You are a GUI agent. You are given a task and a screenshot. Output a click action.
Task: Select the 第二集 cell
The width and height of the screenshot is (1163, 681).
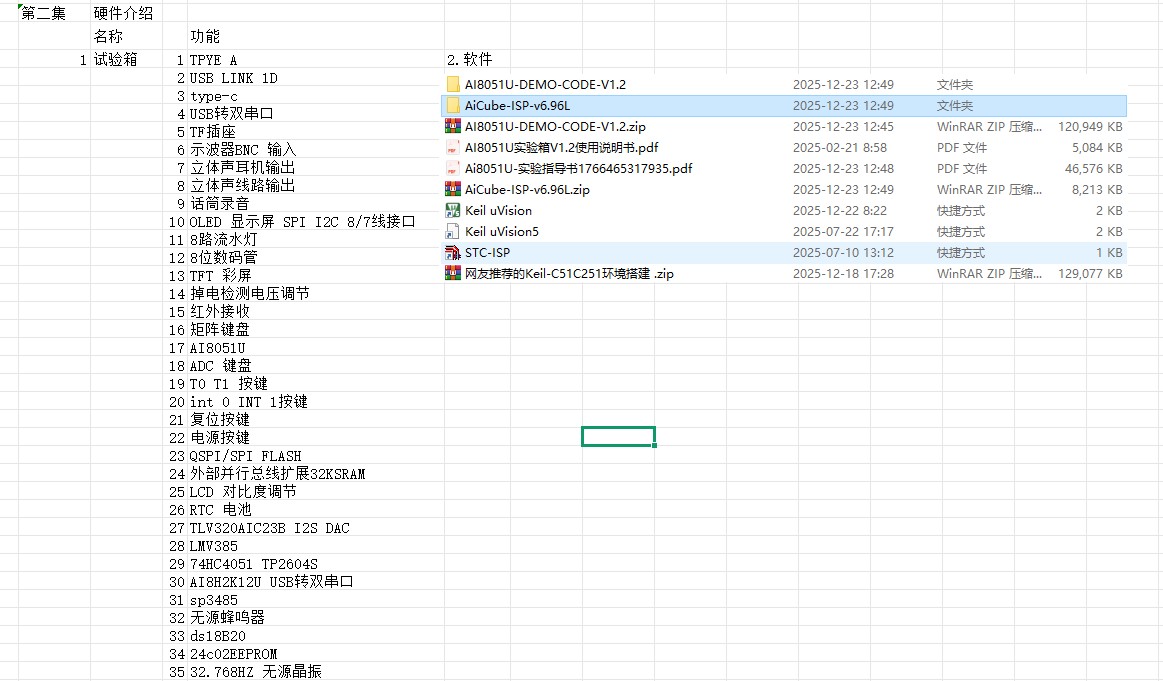40,11
